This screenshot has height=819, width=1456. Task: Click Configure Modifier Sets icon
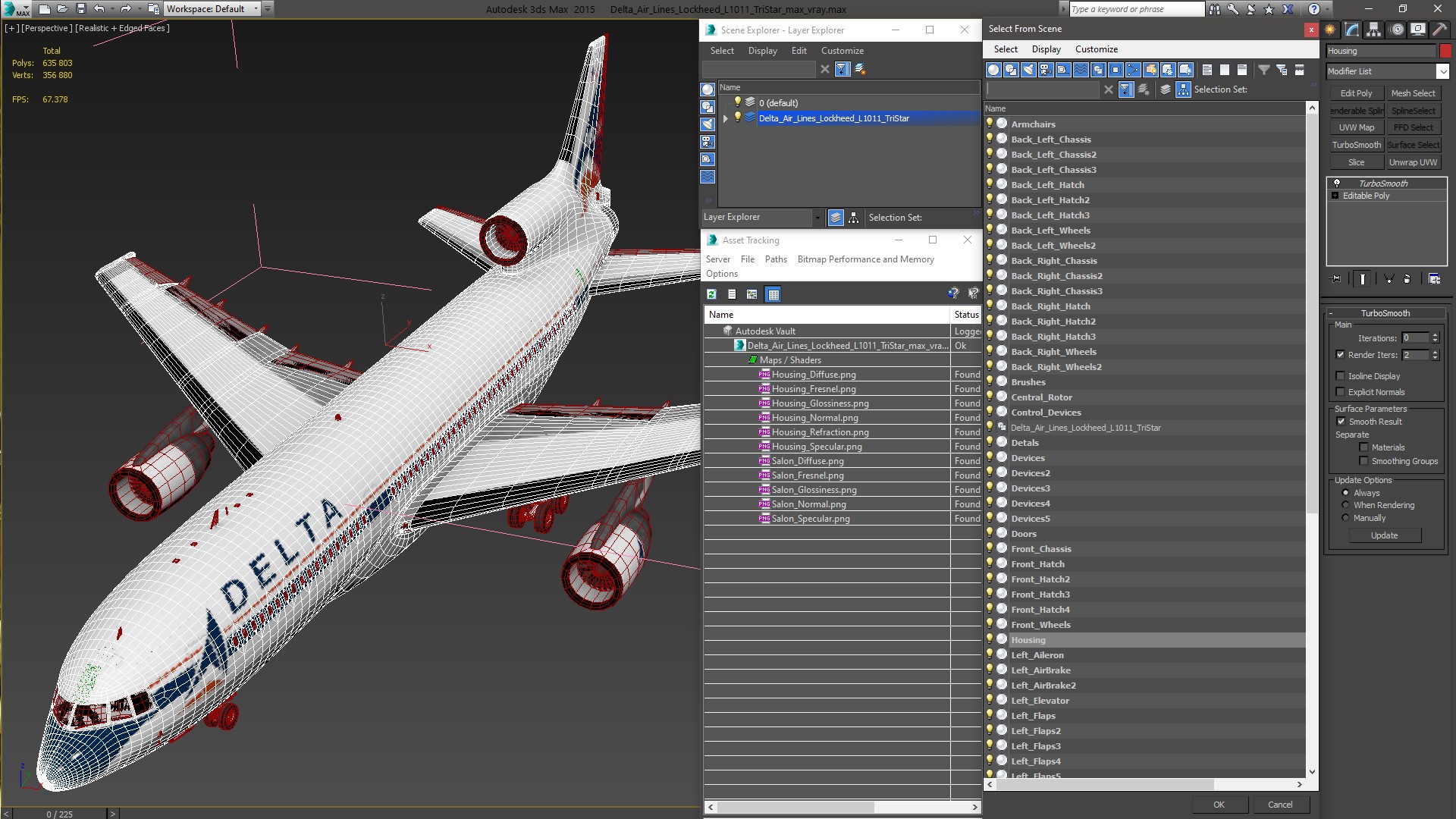point(1434,279)
